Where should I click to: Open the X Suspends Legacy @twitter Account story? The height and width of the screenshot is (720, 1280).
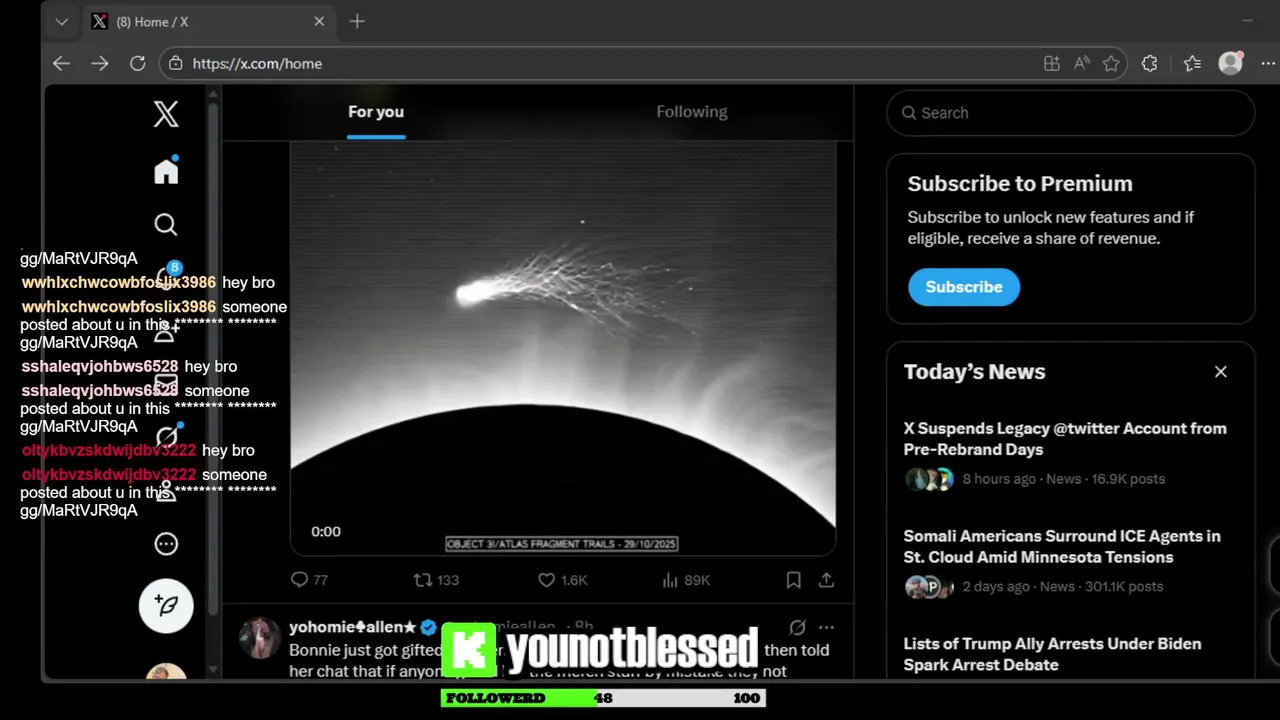coord(1065,439)
